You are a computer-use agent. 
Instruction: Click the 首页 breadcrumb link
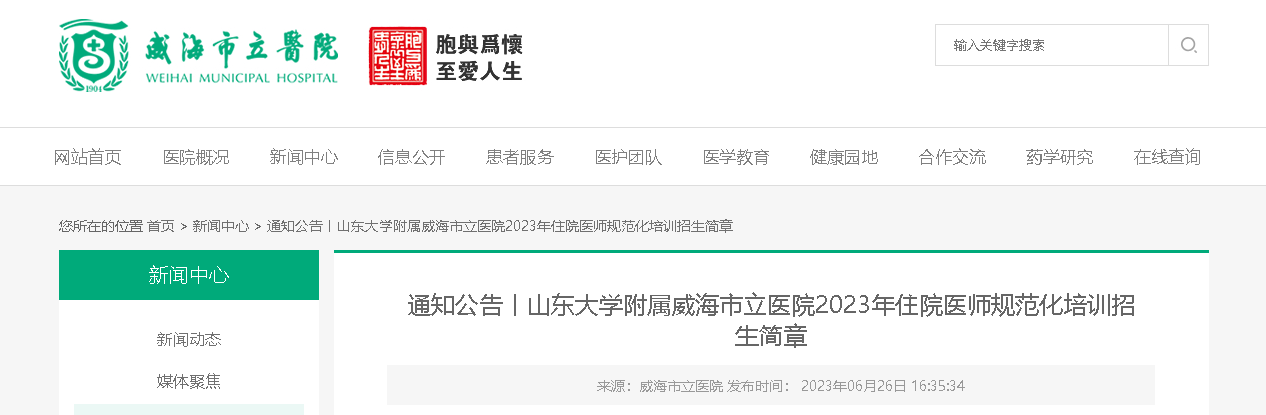point(161,227)
